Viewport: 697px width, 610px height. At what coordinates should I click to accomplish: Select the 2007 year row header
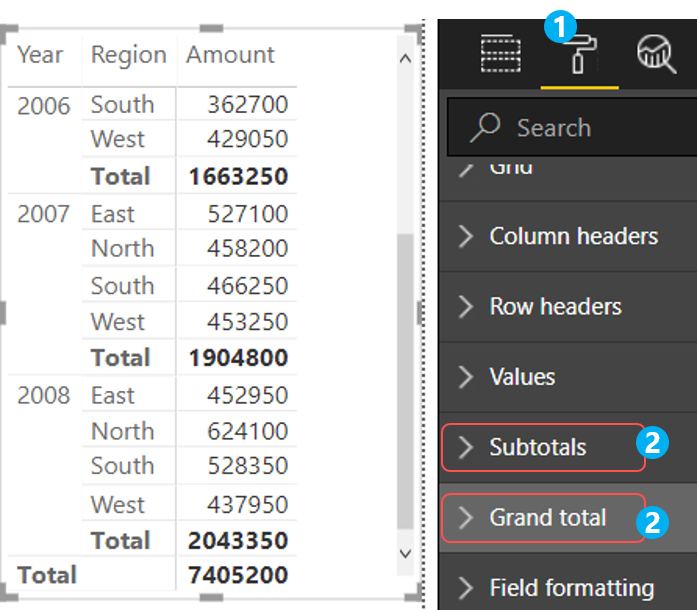point(44,214)
